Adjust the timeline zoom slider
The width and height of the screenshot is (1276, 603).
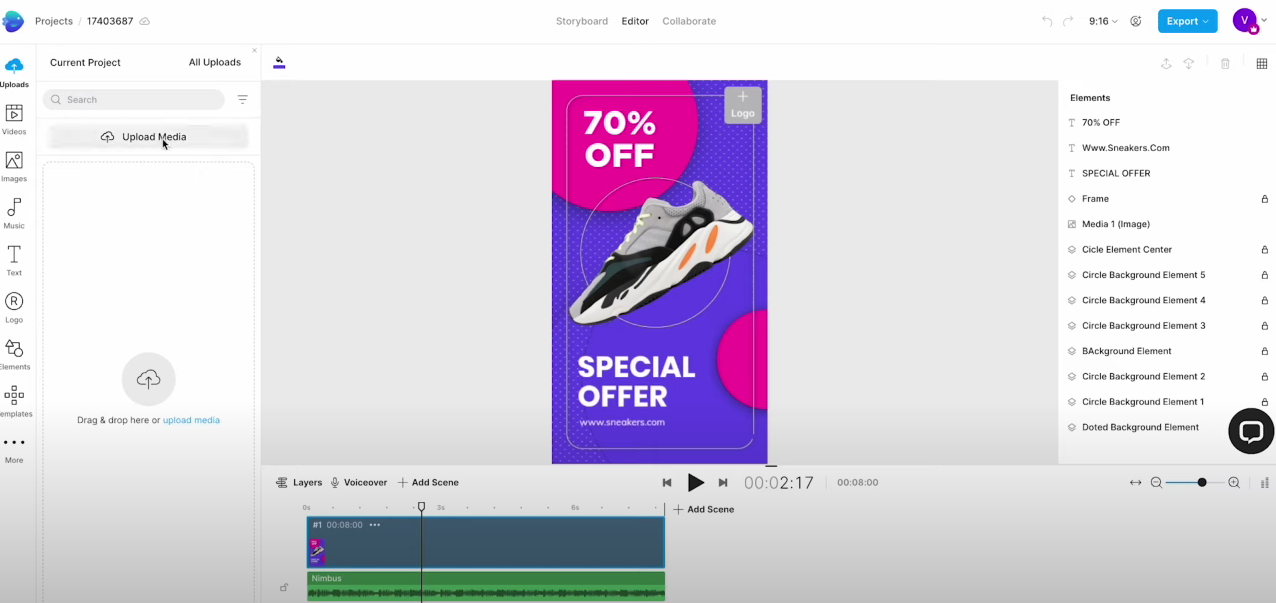point(1202,483)
